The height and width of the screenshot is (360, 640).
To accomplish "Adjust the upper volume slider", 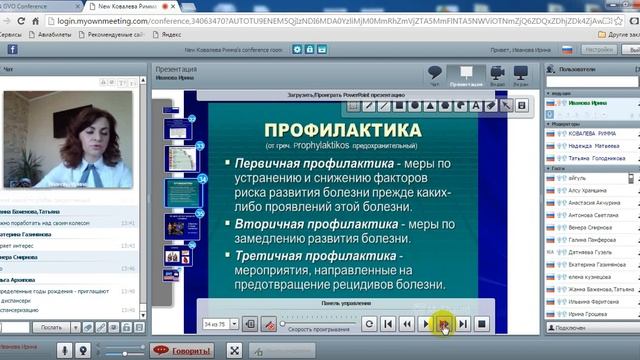I will pyautogui.click(x=124, y=347).
